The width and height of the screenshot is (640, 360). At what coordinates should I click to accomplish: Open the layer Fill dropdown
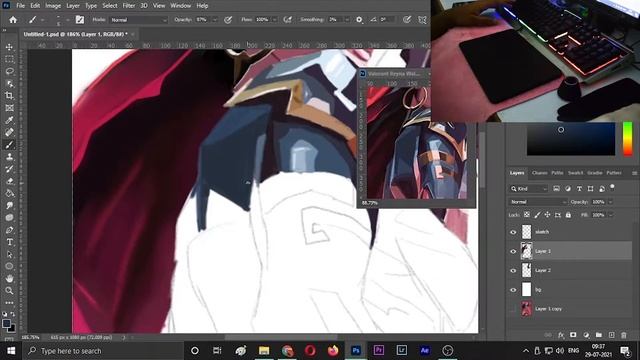(x=611, y=215)
